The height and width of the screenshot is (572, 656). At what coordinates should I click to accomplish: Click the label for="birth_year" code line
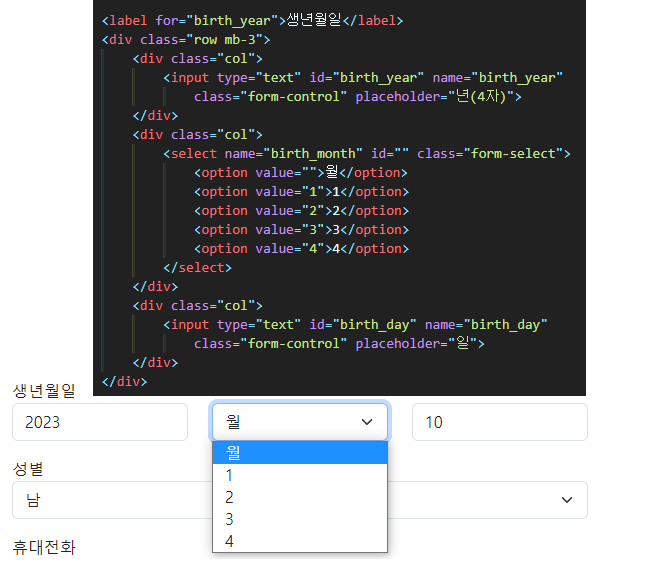pyautogui.click(x=253, y=20)
